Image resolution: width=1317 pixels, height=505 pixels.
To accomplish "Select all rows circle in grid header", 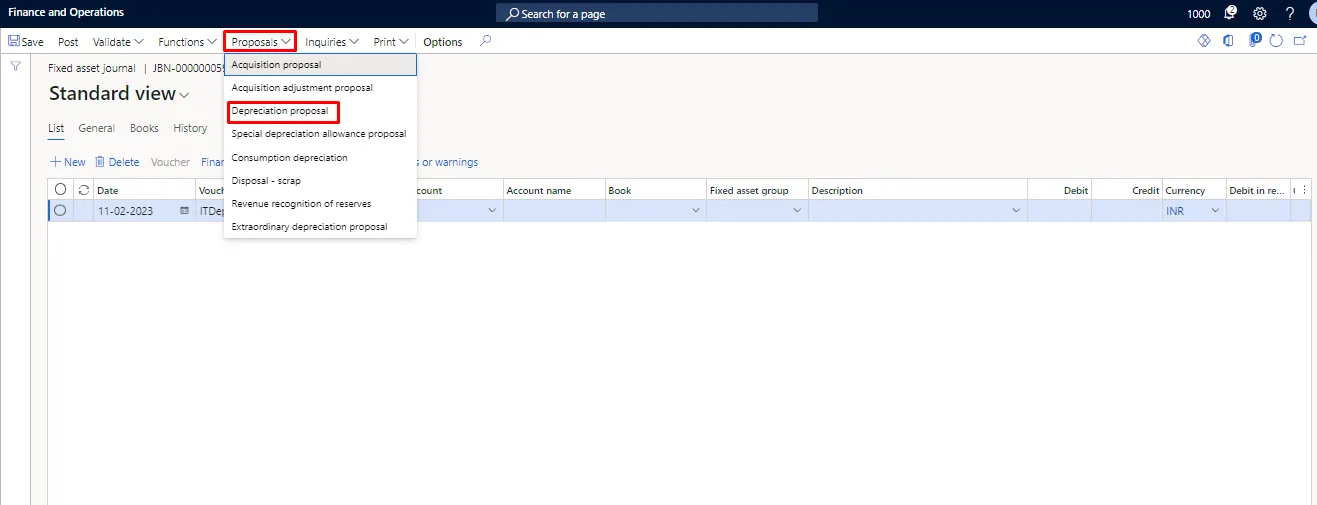I will [x=60, y=190].
